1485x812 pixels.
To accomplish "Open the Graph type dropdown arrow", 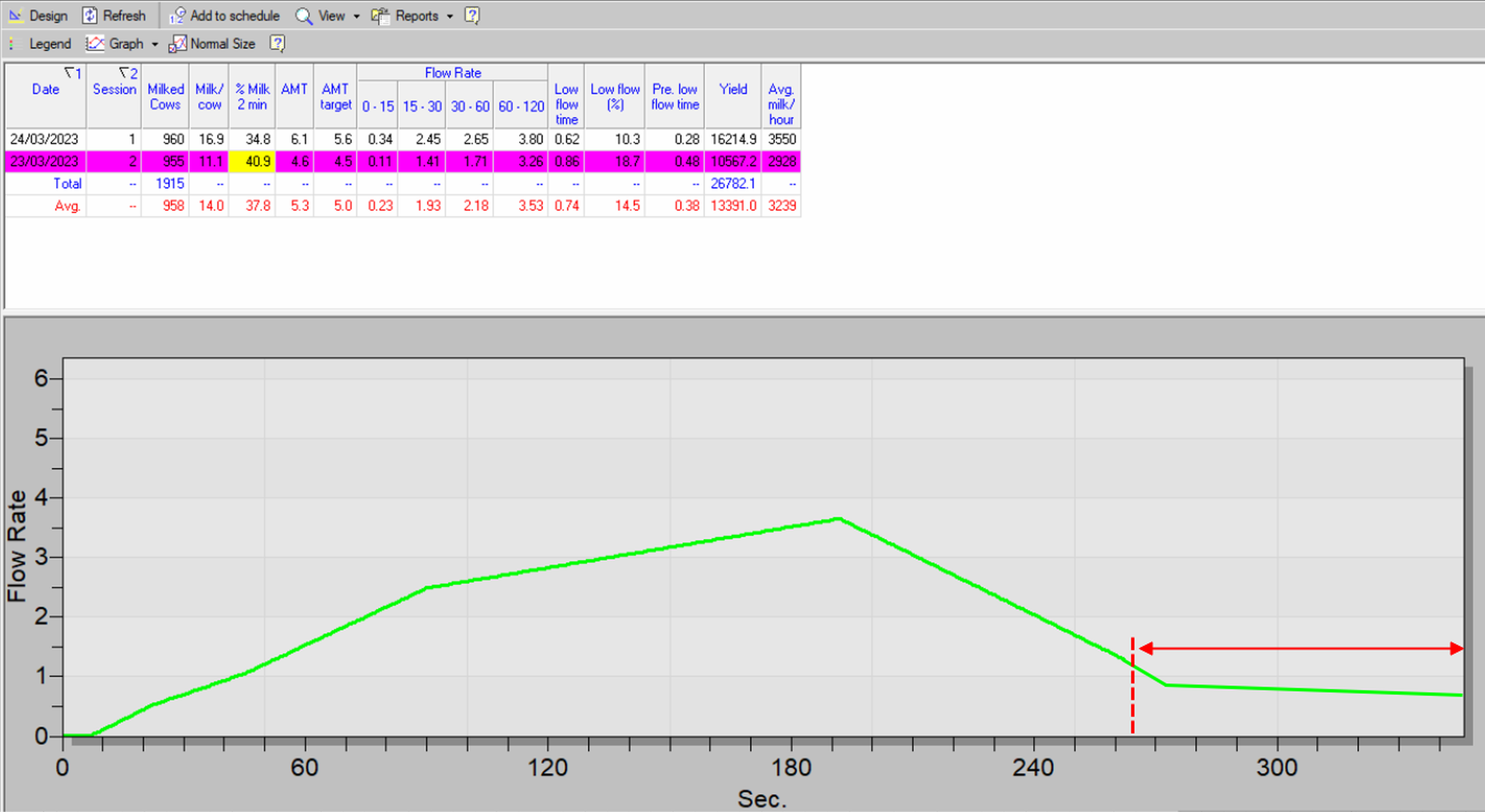I will tap(155, 44).
